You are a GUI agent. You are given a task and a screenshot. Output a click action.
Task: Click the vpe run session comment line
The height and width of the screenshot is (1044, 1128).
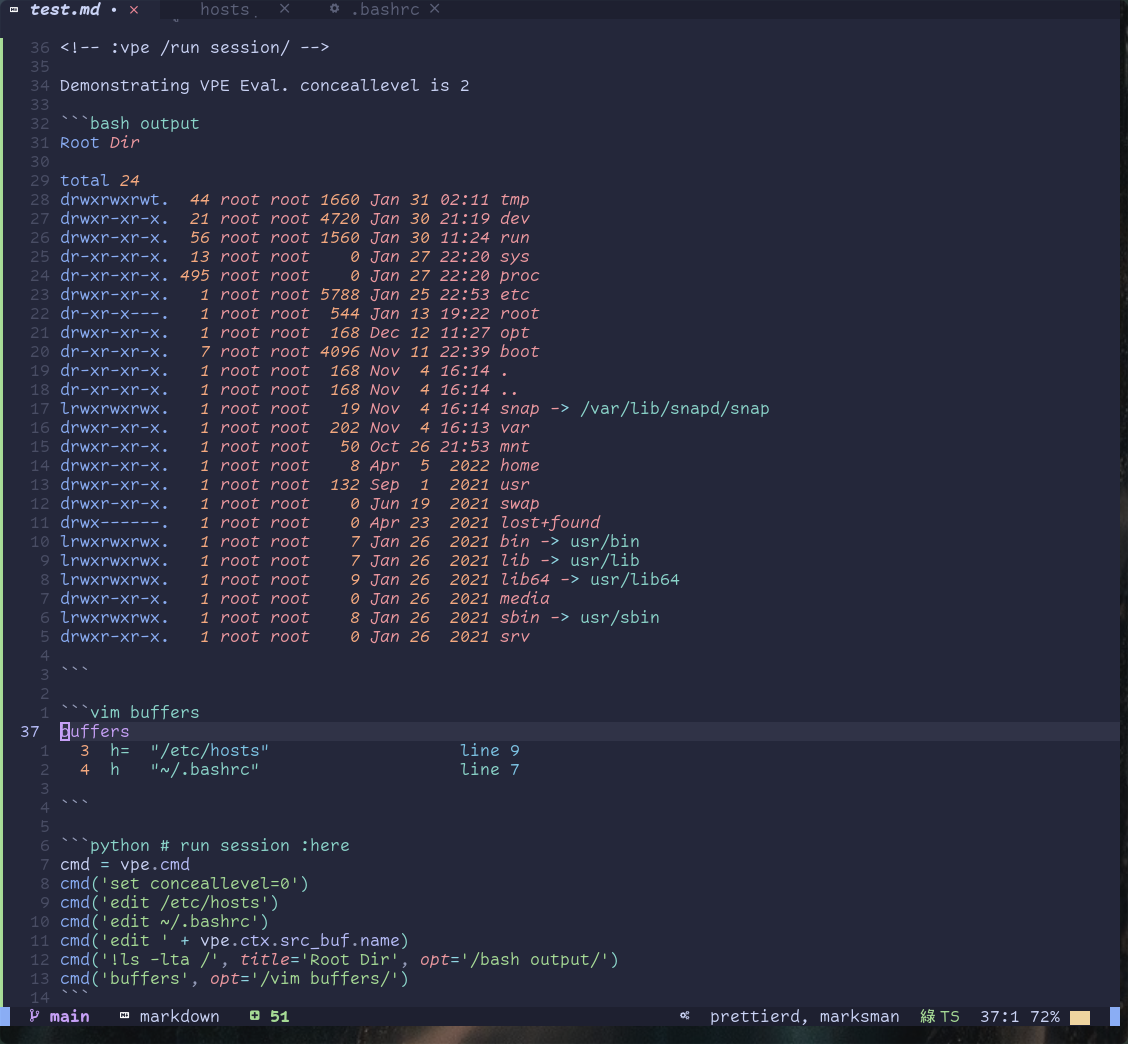[194, 47]
